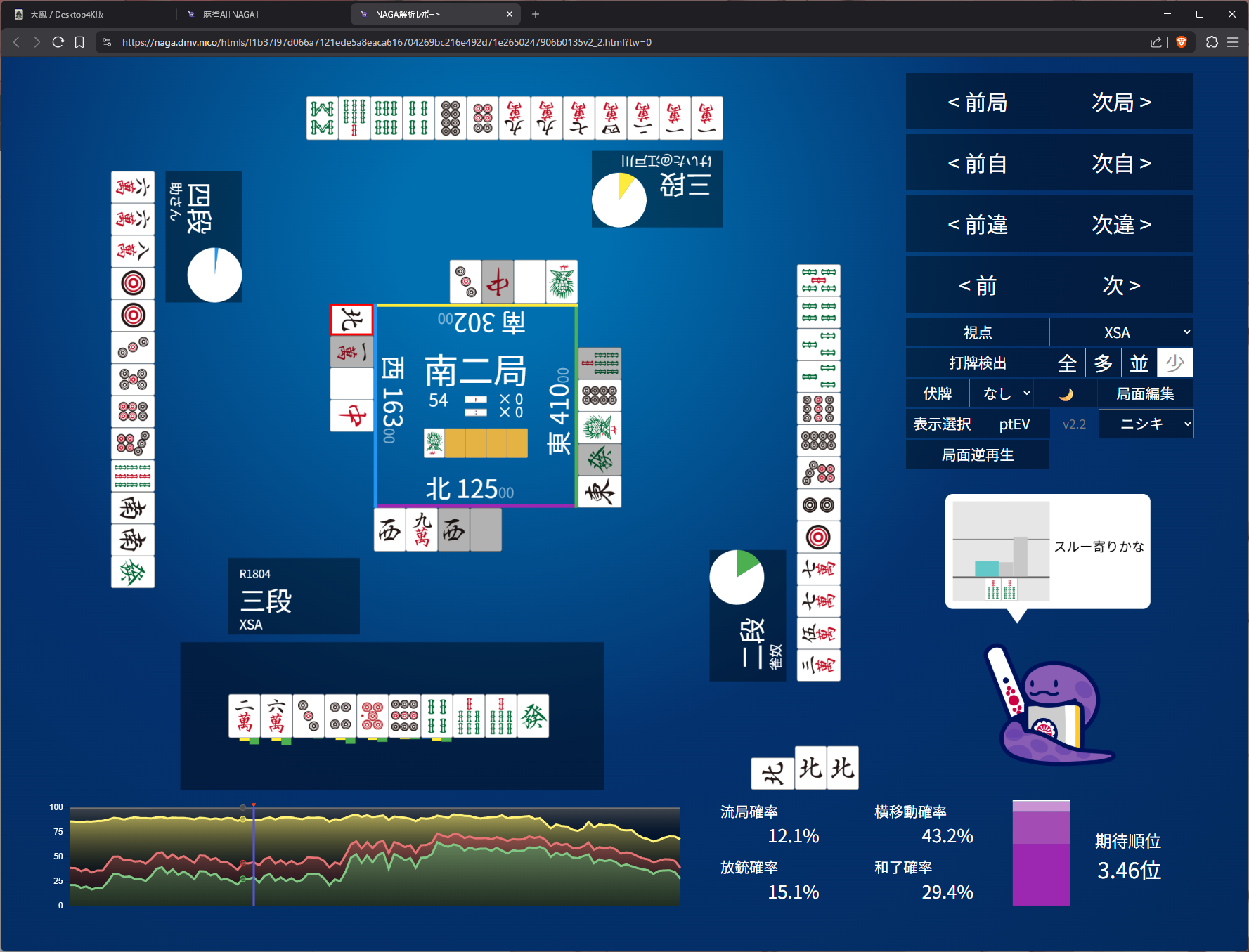Screen dimensions: 1249x952
Task: Open the browser extensions puzzle icon
Action: tap(1212, 42)
